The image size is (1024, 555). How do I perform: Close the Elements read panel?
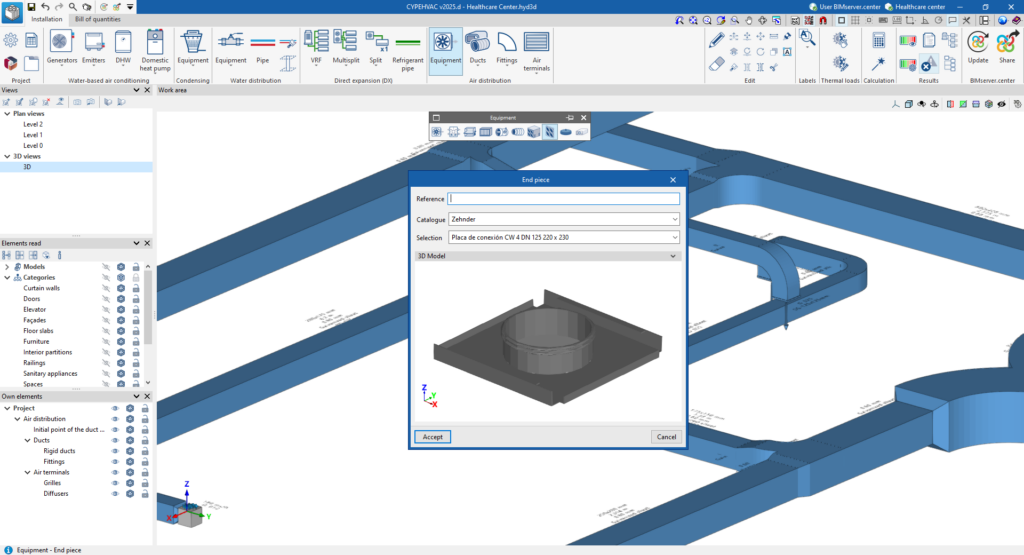pyautogui.click(x=147, y=243)
